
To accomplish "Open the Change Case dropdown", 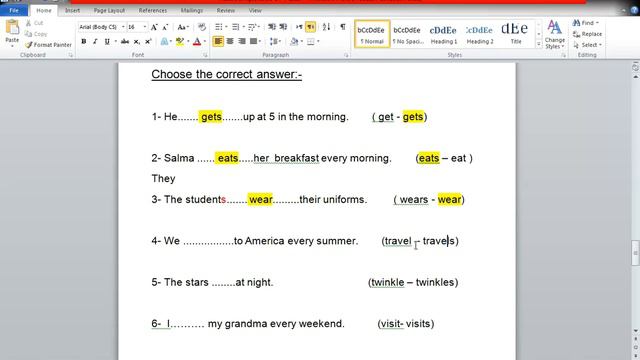I will click(x=183, y=27).
